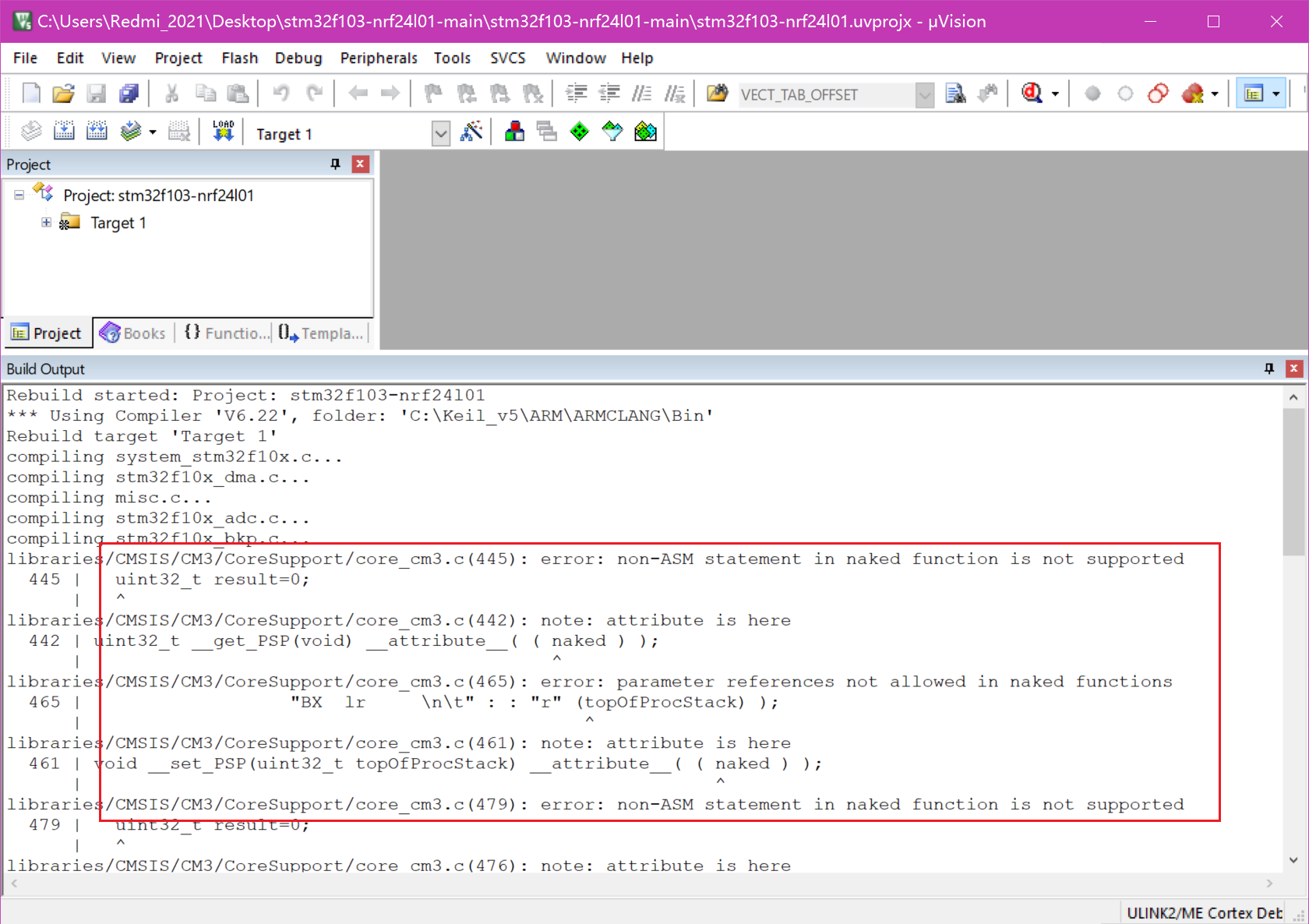Insert breakpoint red circle icon
Image resolution: width=1309 pixels, height=924 pixels.
click(1092, 93)
